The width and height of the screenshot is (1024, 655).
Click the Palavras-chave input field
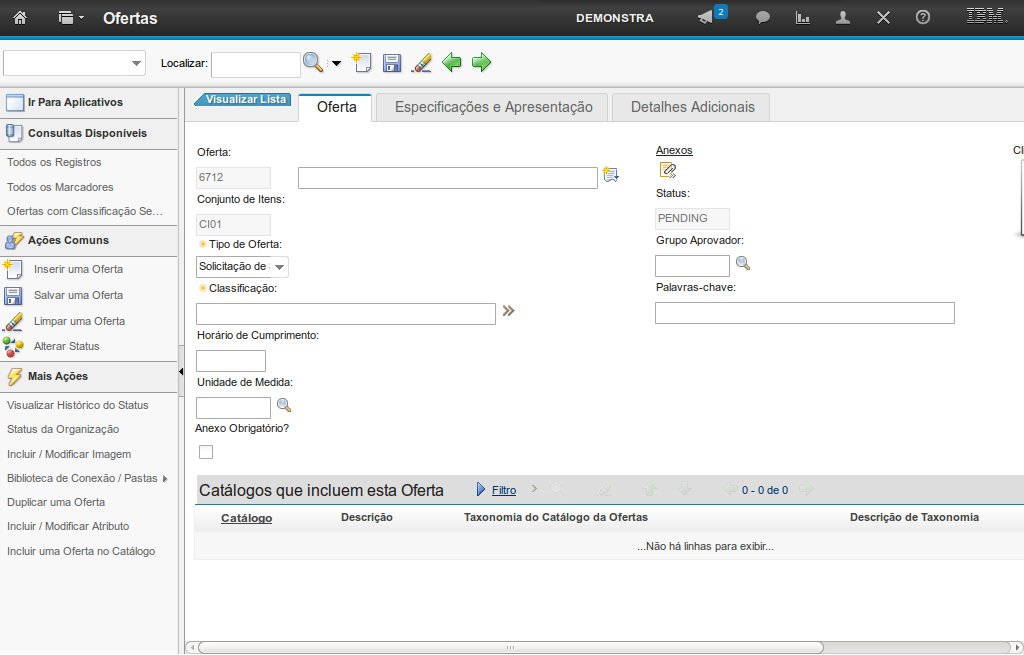pos(804,313)
